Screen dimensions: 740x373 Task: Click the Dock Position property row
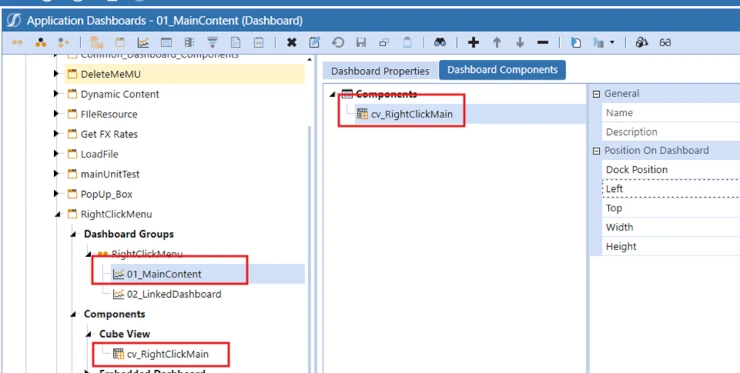[x=671, y=170]
